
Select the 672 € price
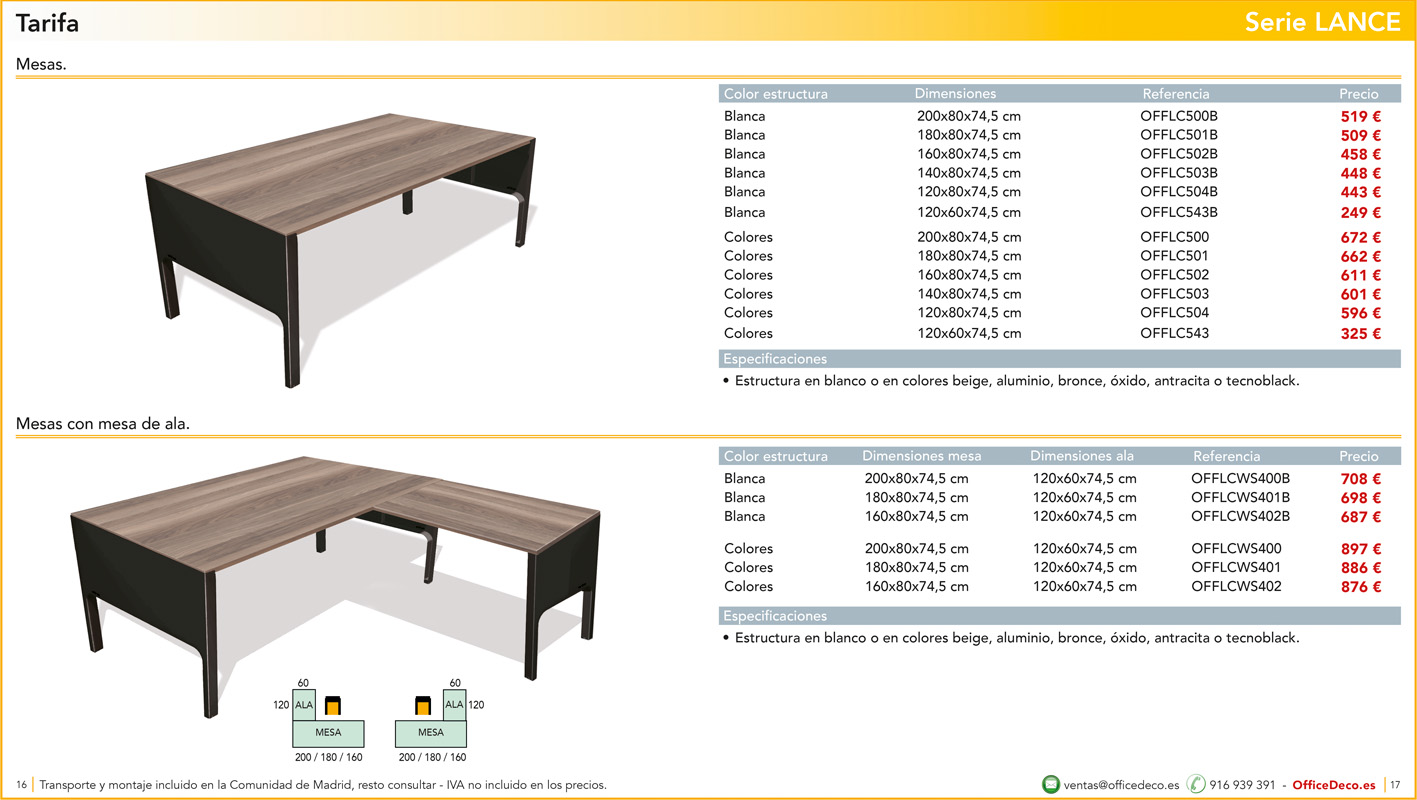pos(1361,237)
